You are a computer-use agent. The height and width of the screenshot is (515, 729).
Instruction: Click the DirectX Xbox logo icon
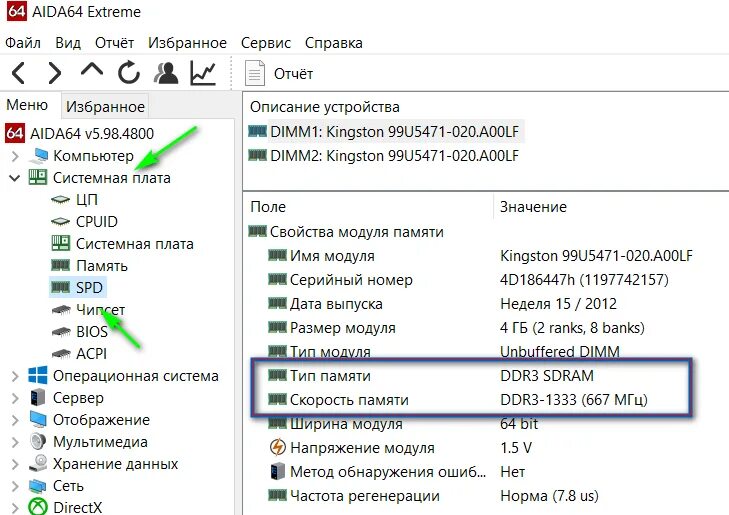point(38,507)
